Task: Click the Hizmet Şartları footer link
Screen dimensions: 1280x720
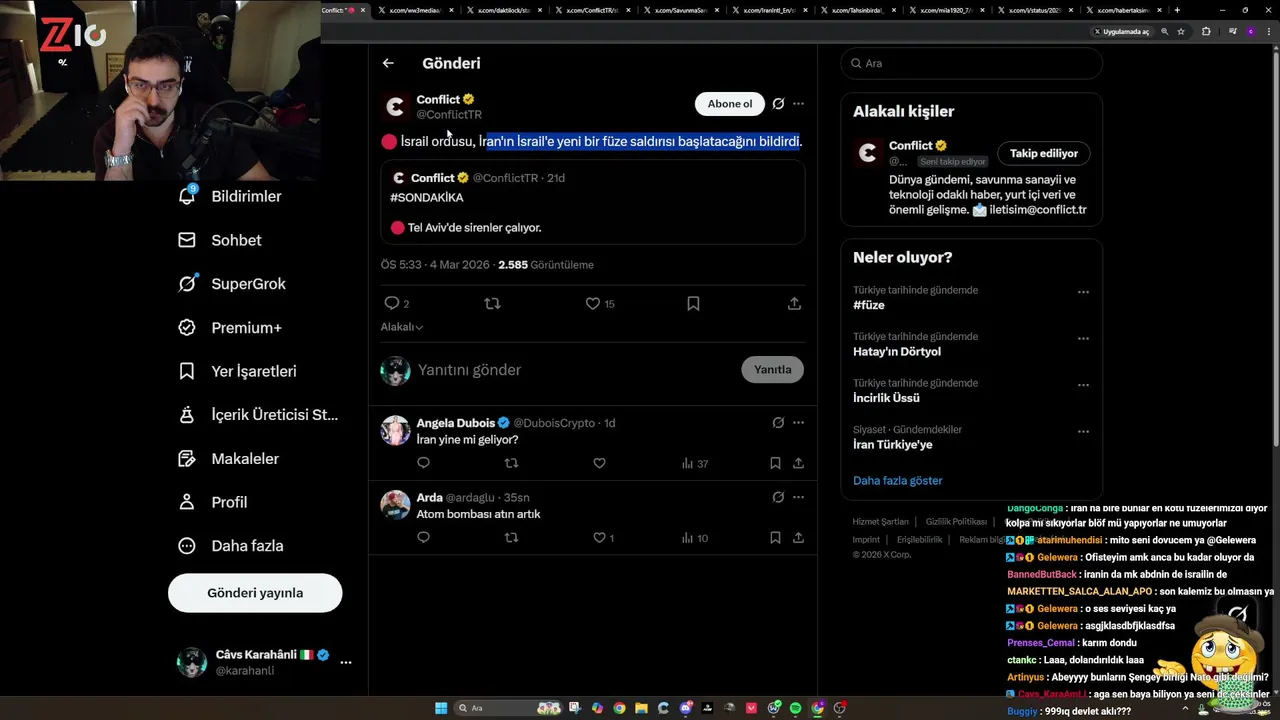Action: [x=880, y=522]
